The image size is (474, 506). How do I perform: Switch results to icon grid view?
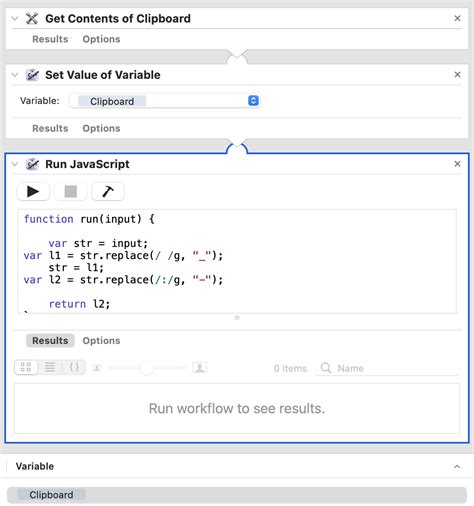[x=26, y=367]
